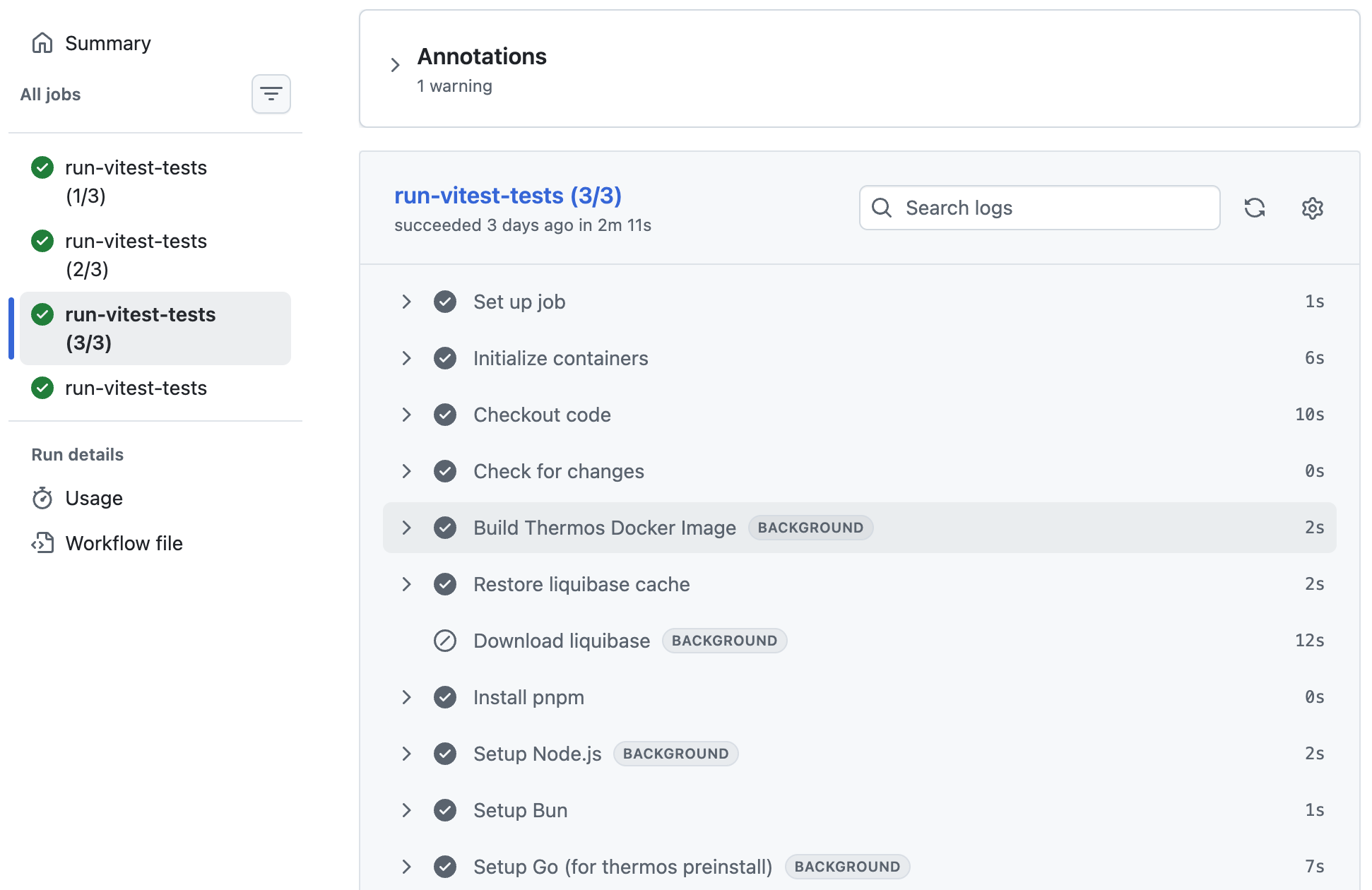Image resolution: width=1372 pixels, height=890 pixels.
Task: Open the log settings gear icon
Action: tap(1313, 208)
